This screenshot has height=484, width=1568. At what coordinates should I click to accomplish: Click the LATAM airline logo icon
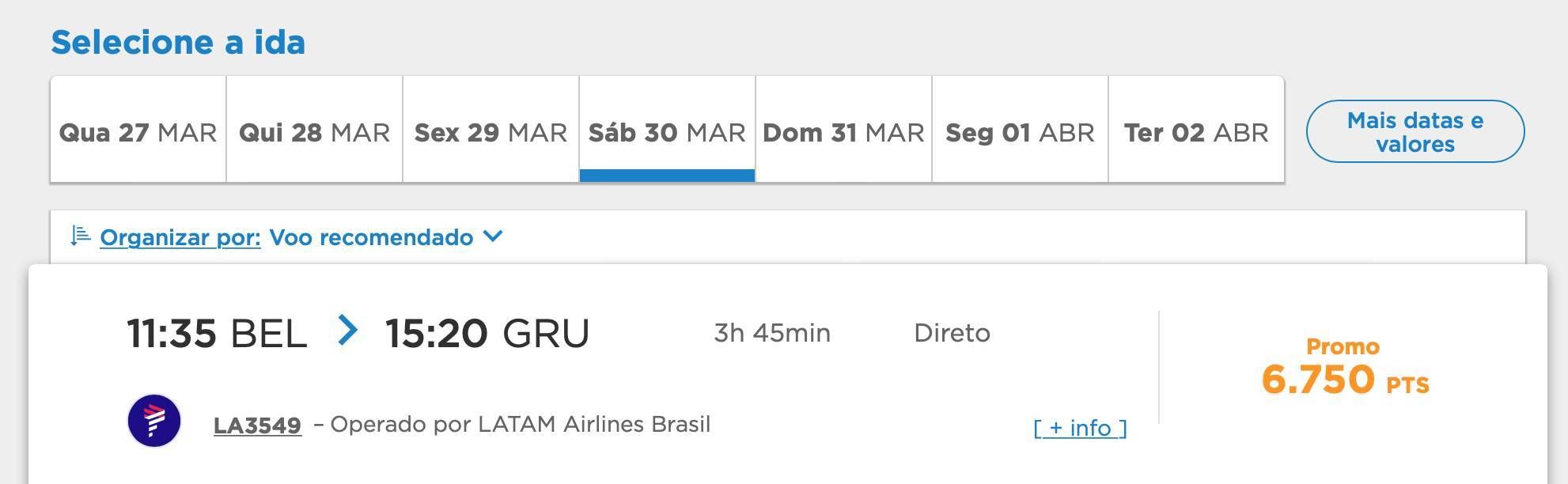pyautogui.click(x=154, y=421)
